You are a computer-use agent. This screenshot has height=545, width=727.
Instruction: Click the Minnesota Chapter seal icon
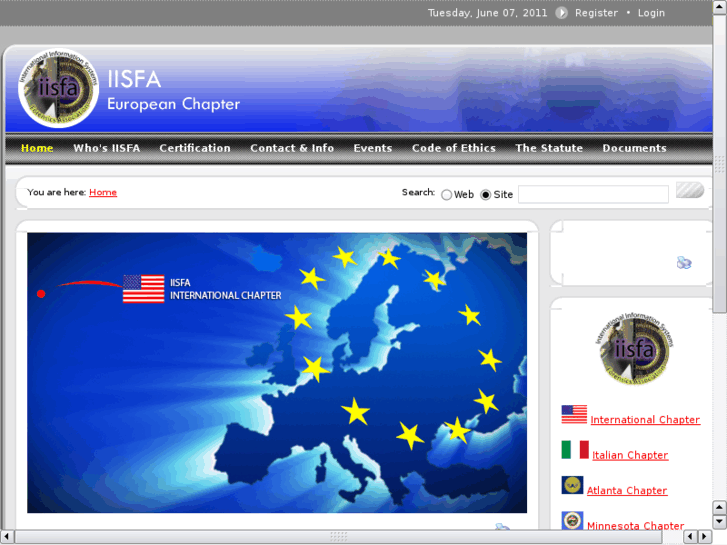click(572, 520)
